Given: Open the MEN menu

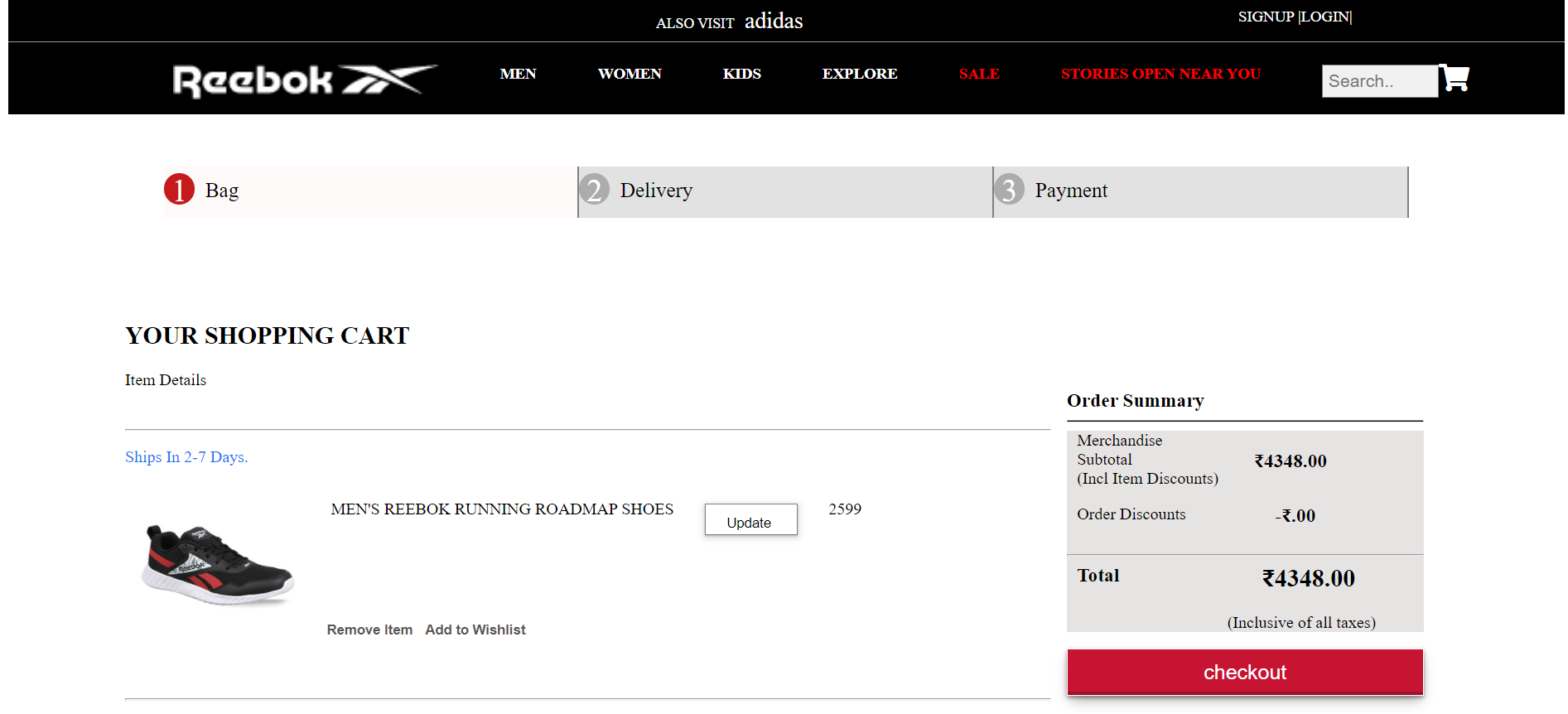Looking at the screenshot, I should tap(518, 74).
